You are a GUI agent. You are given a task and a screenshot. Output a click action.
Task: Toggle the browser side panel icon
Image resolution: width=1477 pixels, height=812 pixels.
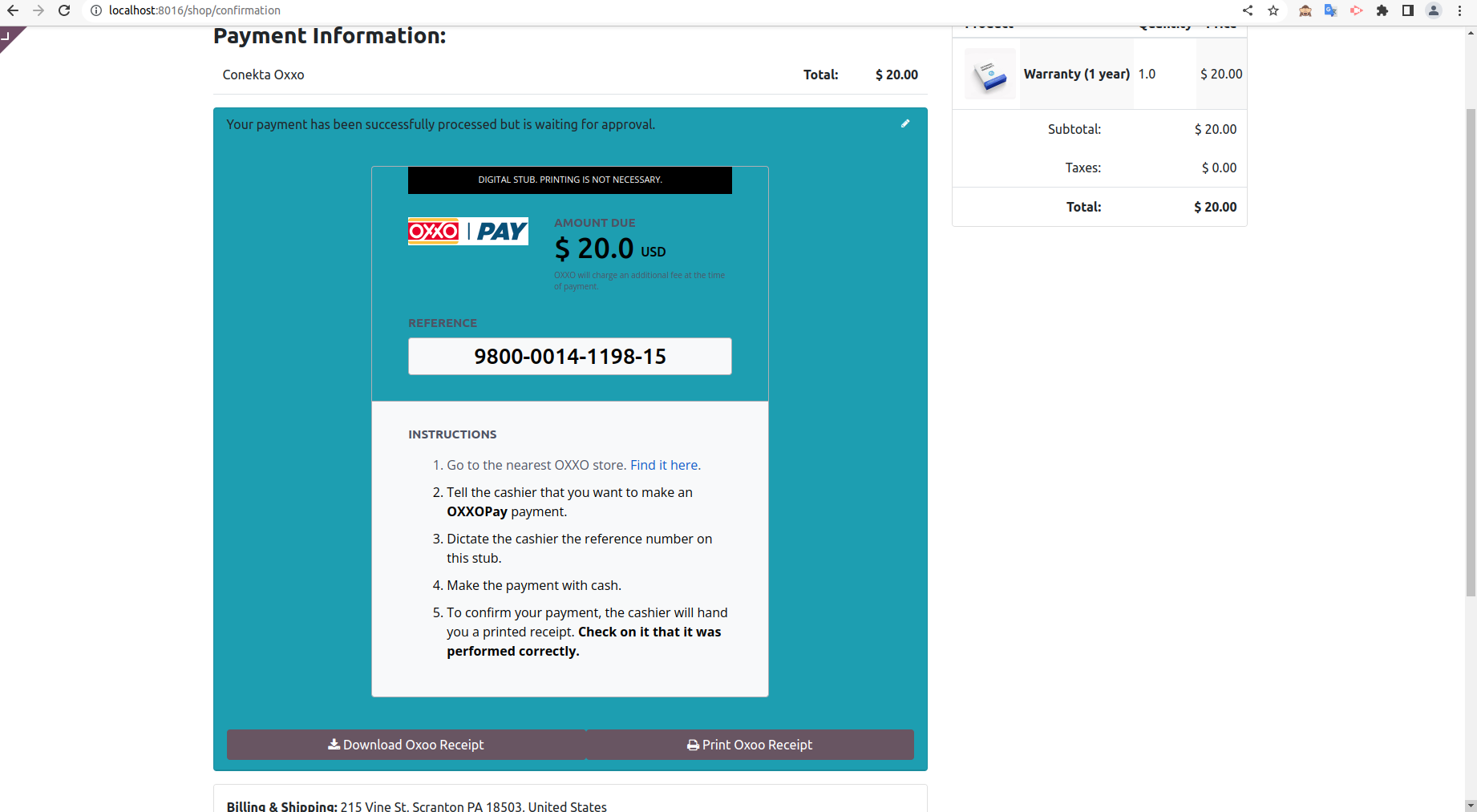(1408, 10)
